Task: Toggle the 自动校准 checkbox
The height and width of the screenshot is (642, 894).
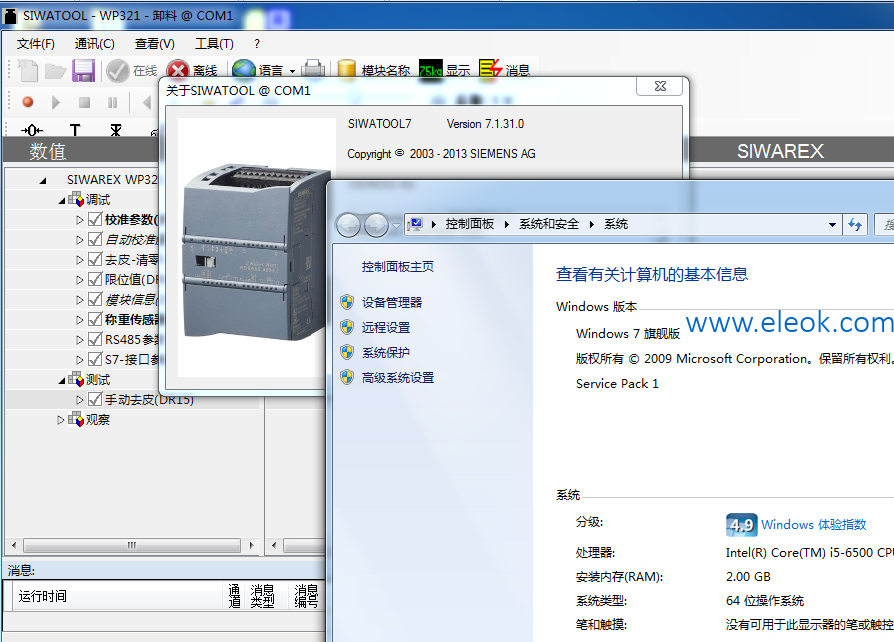Action: (x=95, y=239)
